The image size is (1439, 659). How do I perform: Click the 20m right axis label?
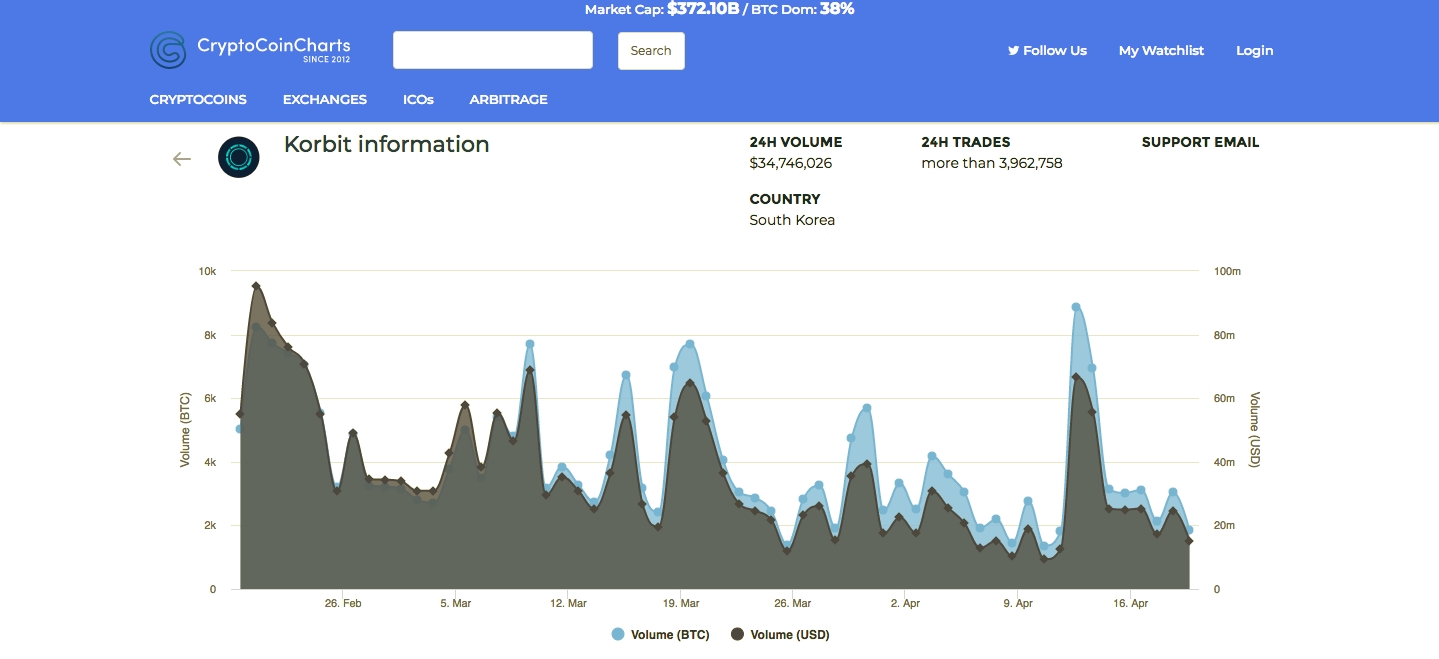coord(1224,525)
